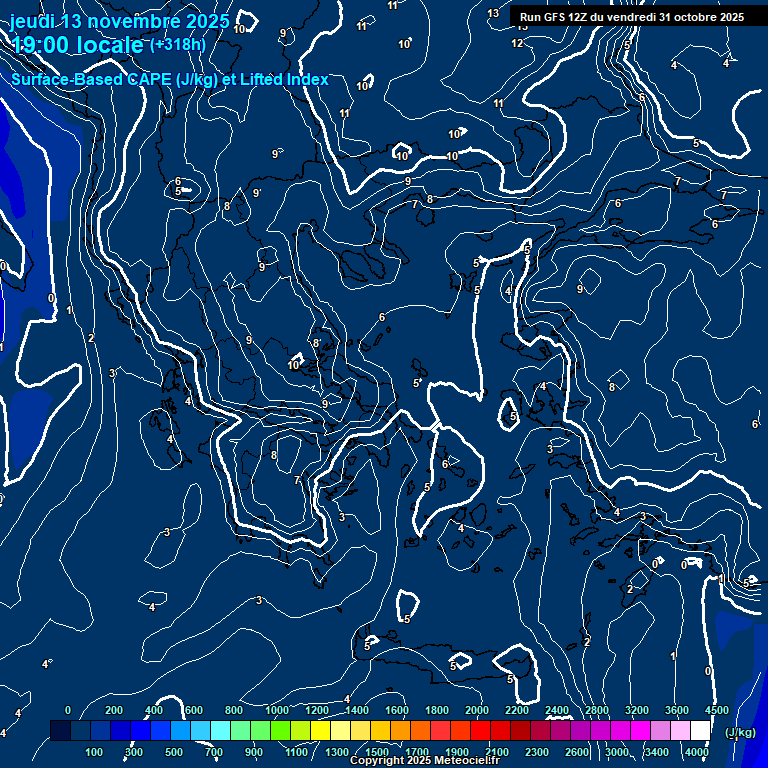Click the legend label '600'
This screenshot has width=768, height=768.
tap(193, 710)
